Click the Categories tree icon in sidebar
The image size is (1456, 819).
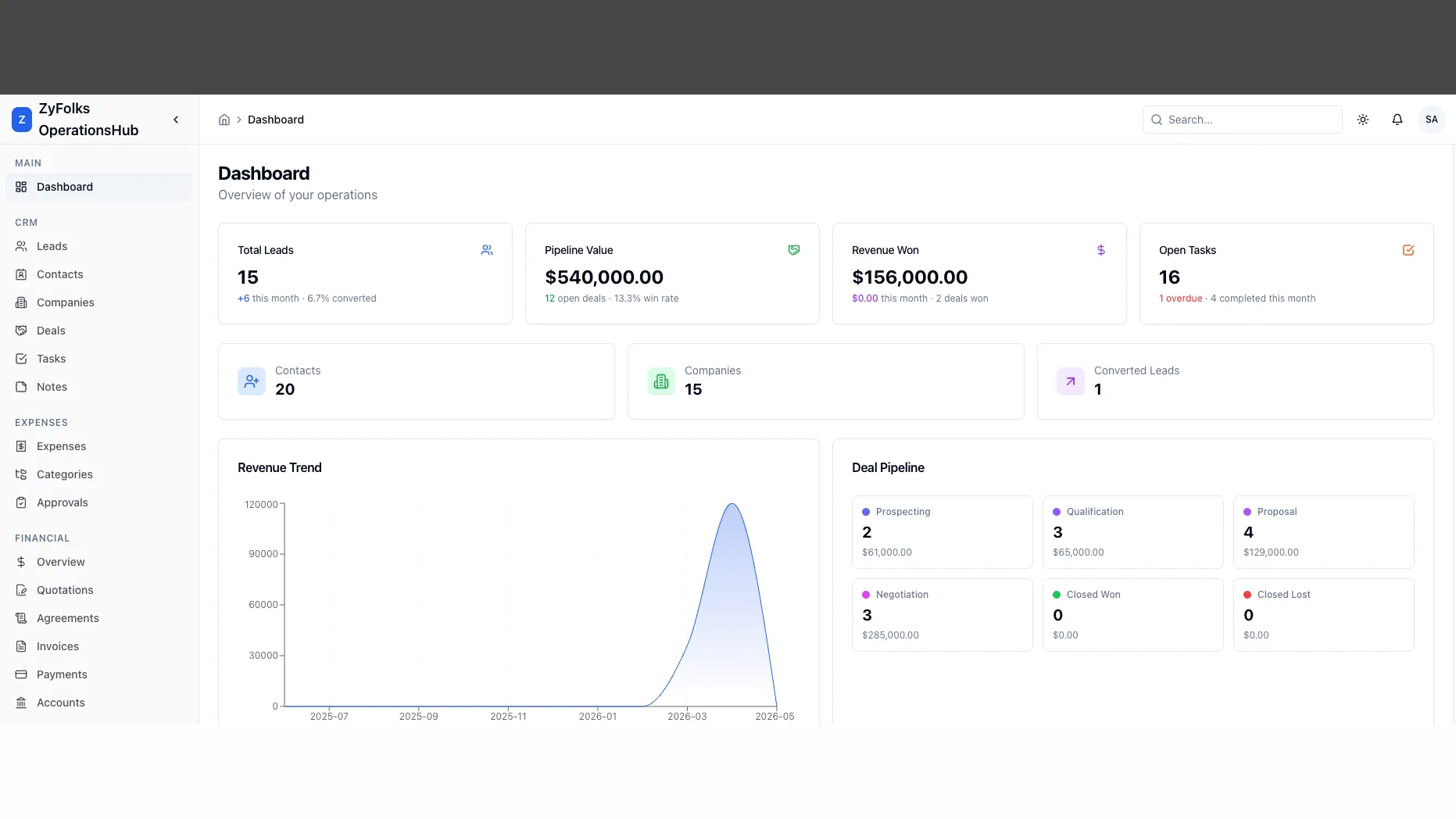pyautogui.click(x=21, y=474)
